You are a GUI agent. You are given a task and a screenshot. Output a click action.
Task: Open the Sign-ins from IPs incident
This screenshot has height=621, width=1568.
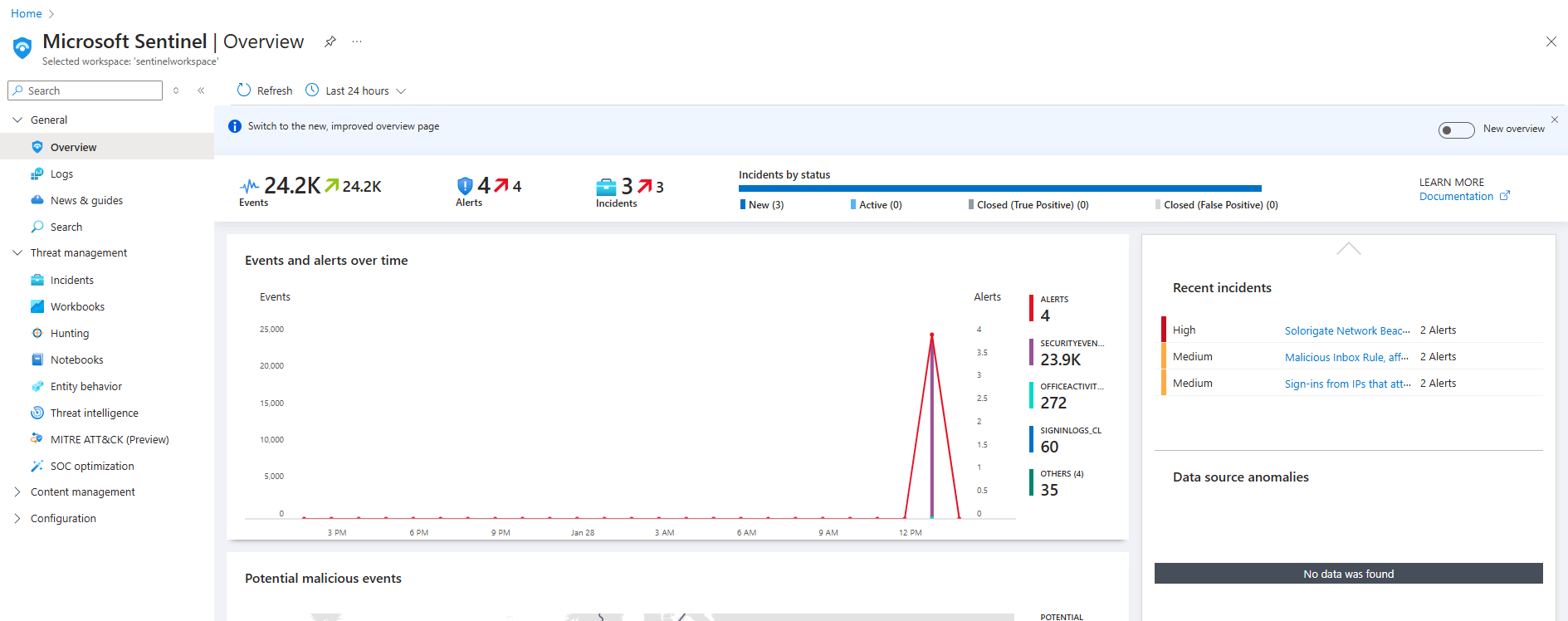click(1347, 384)
